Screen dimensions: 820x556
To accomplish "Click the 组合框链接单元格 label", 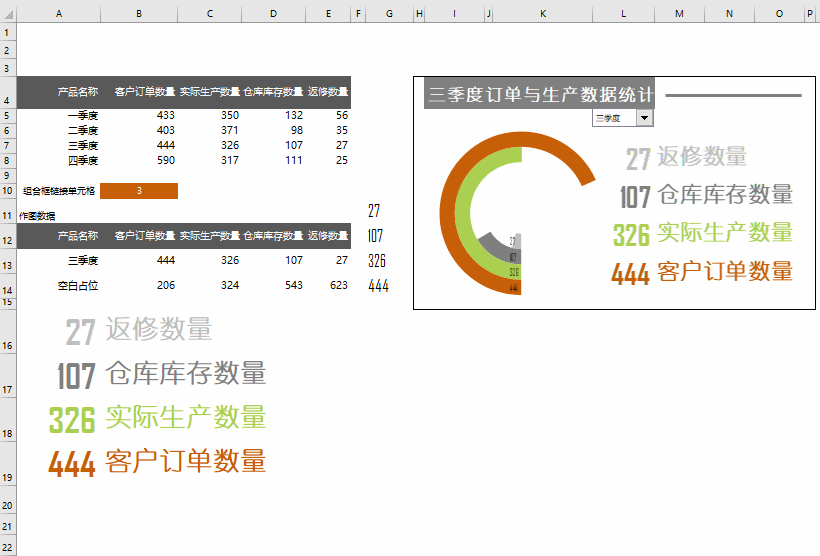I will click(59, 191).
